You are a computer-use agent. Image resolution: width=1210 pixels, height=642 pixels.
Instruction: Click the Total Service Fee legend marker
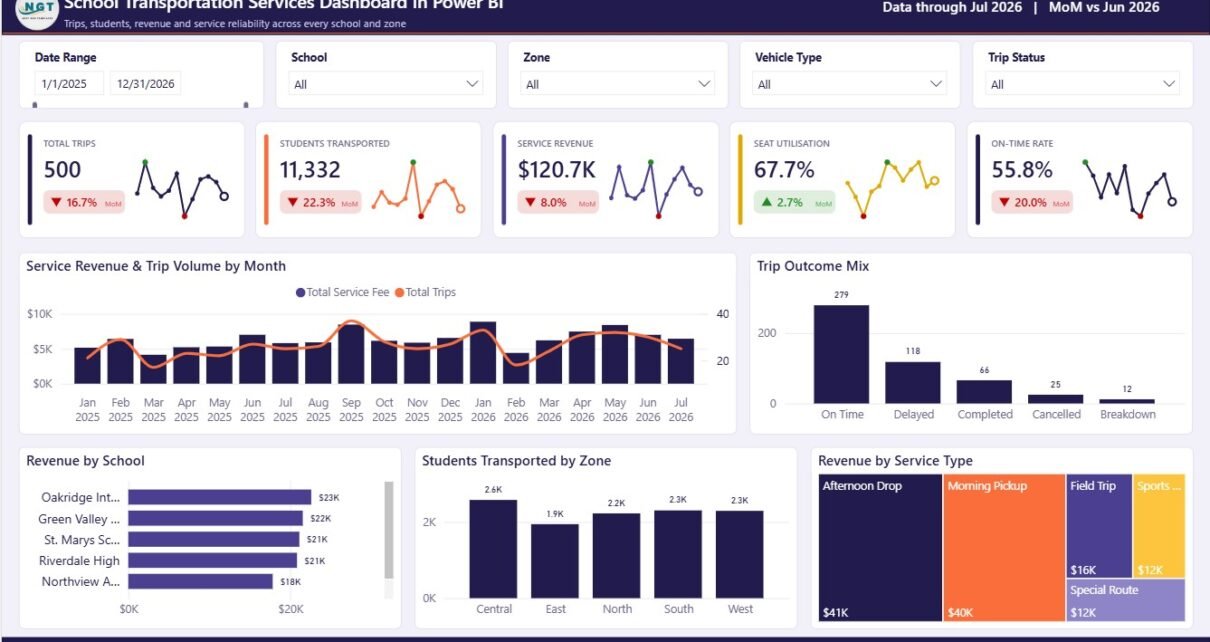coord(300,292)
